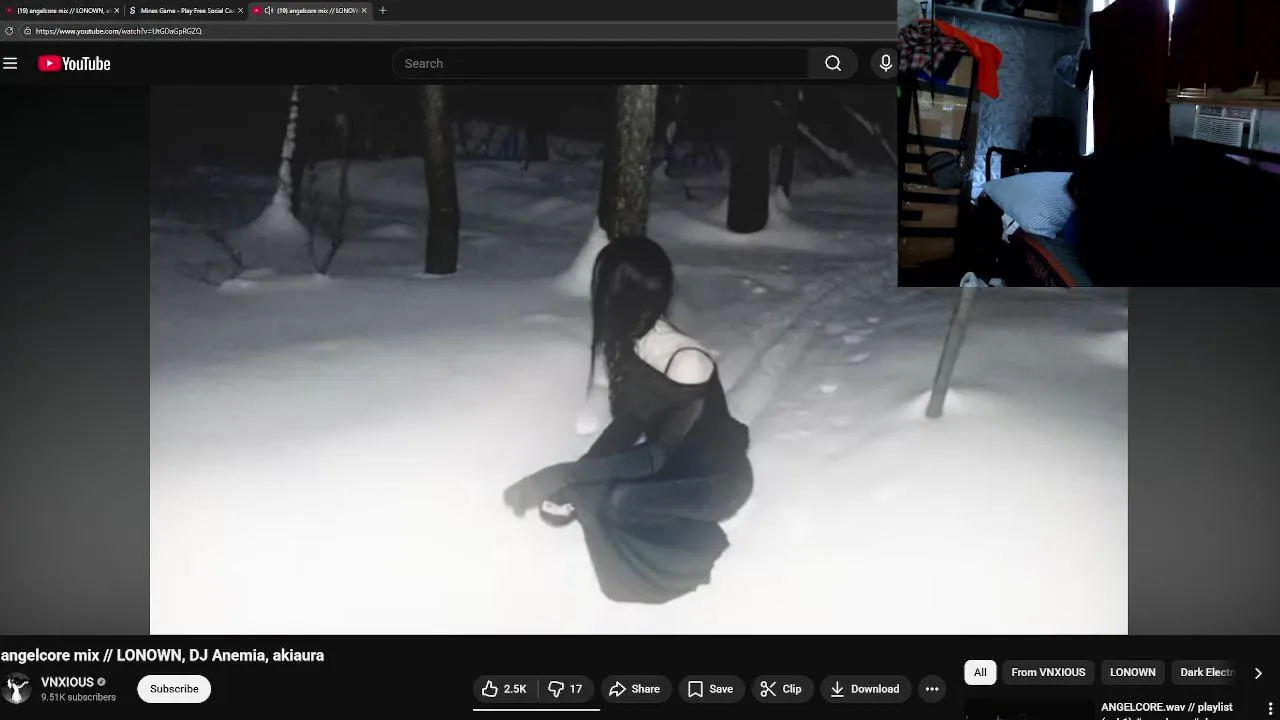Click the magnifier search button
Viewport: 1280px width, 720px height.
833,64
